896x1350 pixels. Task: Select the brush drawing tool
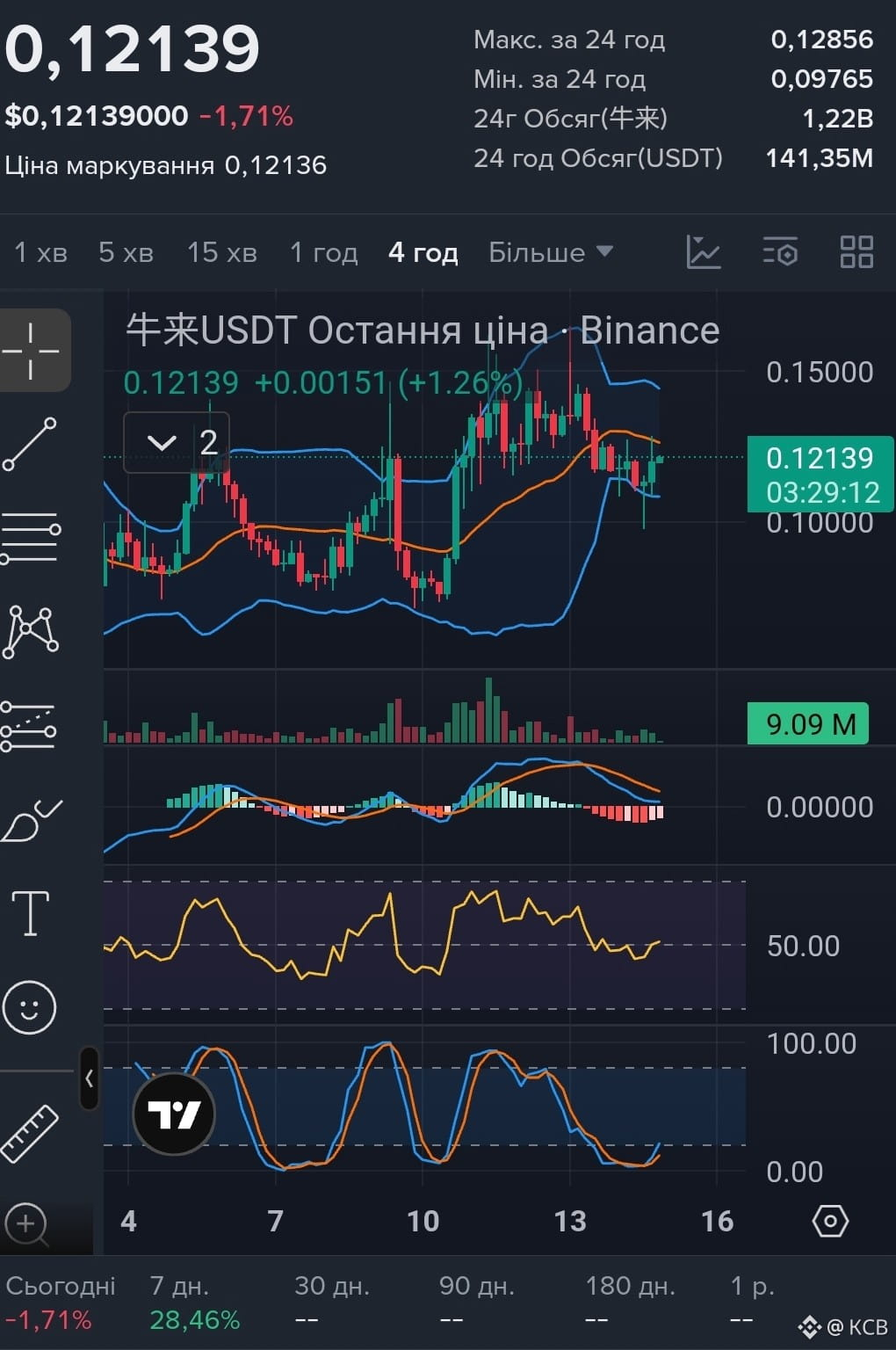point(31,820)
